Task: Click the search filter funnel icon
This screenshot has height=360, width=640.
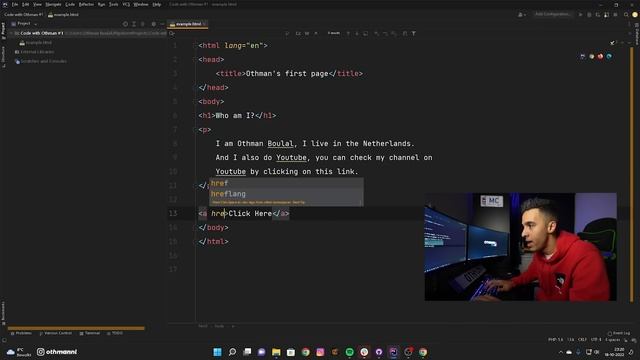Action: pyautogui.click(x=413, y=33)
